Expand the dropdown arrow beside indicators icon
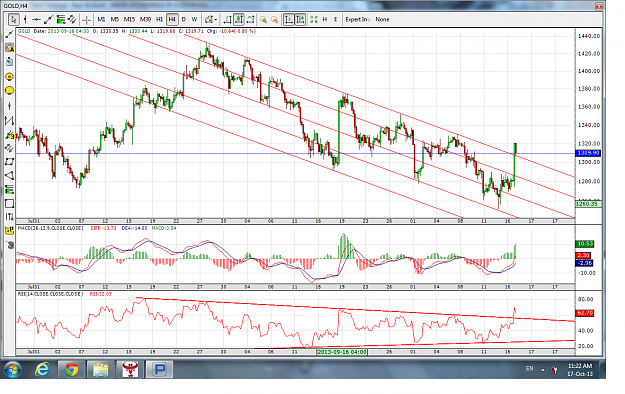This screenshot has width=625, height=394. tap(216, 19)
